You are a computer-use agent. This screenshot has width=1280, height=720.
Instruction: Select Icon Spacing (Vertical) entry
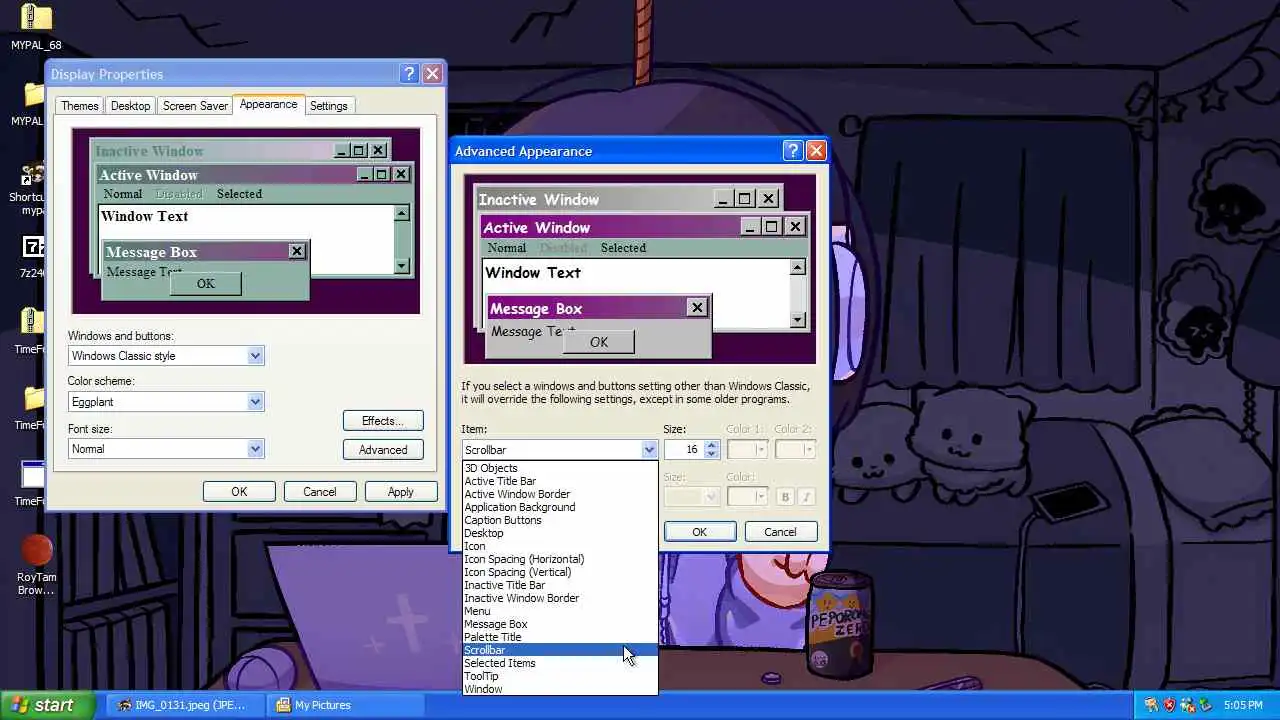point(560,572)
